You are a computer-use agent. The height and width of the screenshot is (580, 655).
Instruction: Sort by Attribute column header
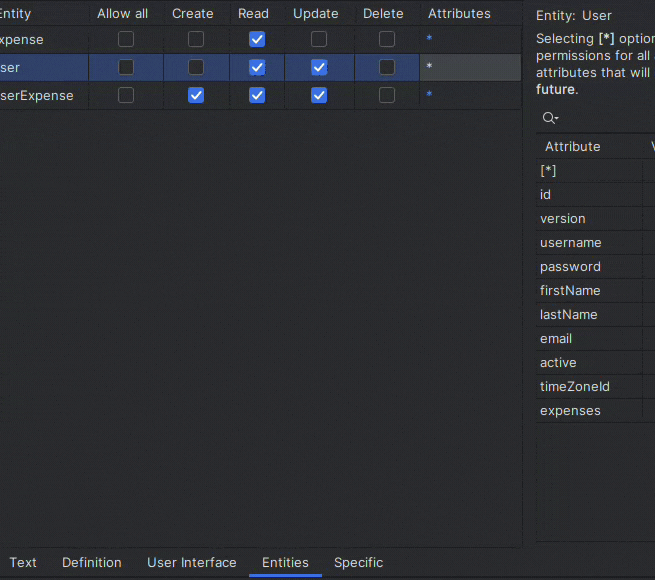[572, 146]
